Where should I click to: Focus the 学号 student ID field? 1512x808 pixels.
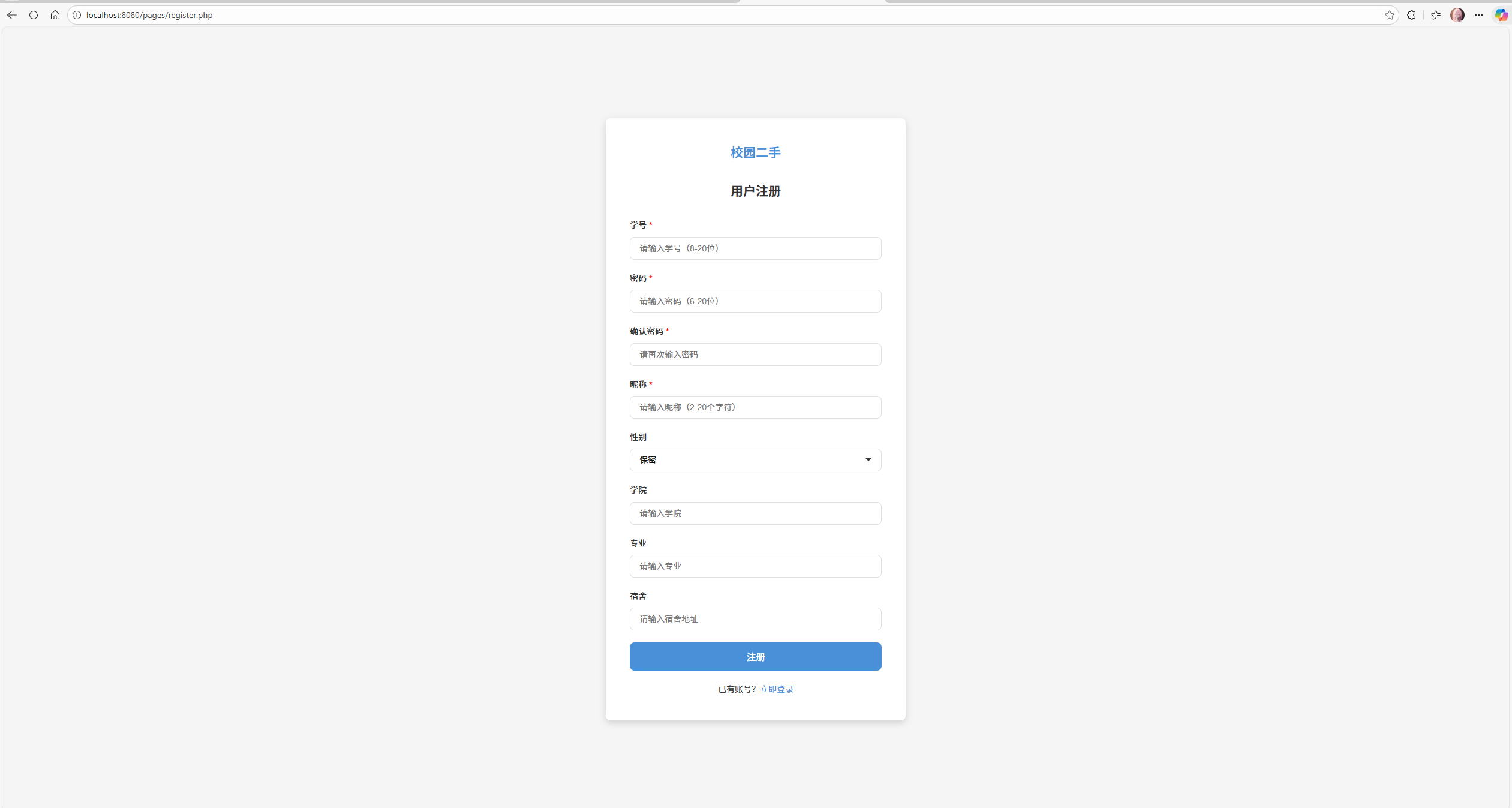[755, 248]
